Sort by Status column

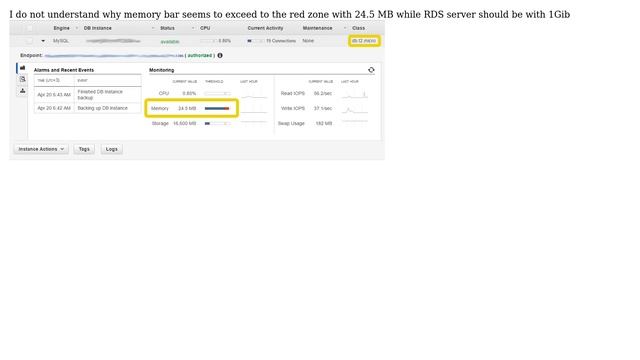(167, 28)
